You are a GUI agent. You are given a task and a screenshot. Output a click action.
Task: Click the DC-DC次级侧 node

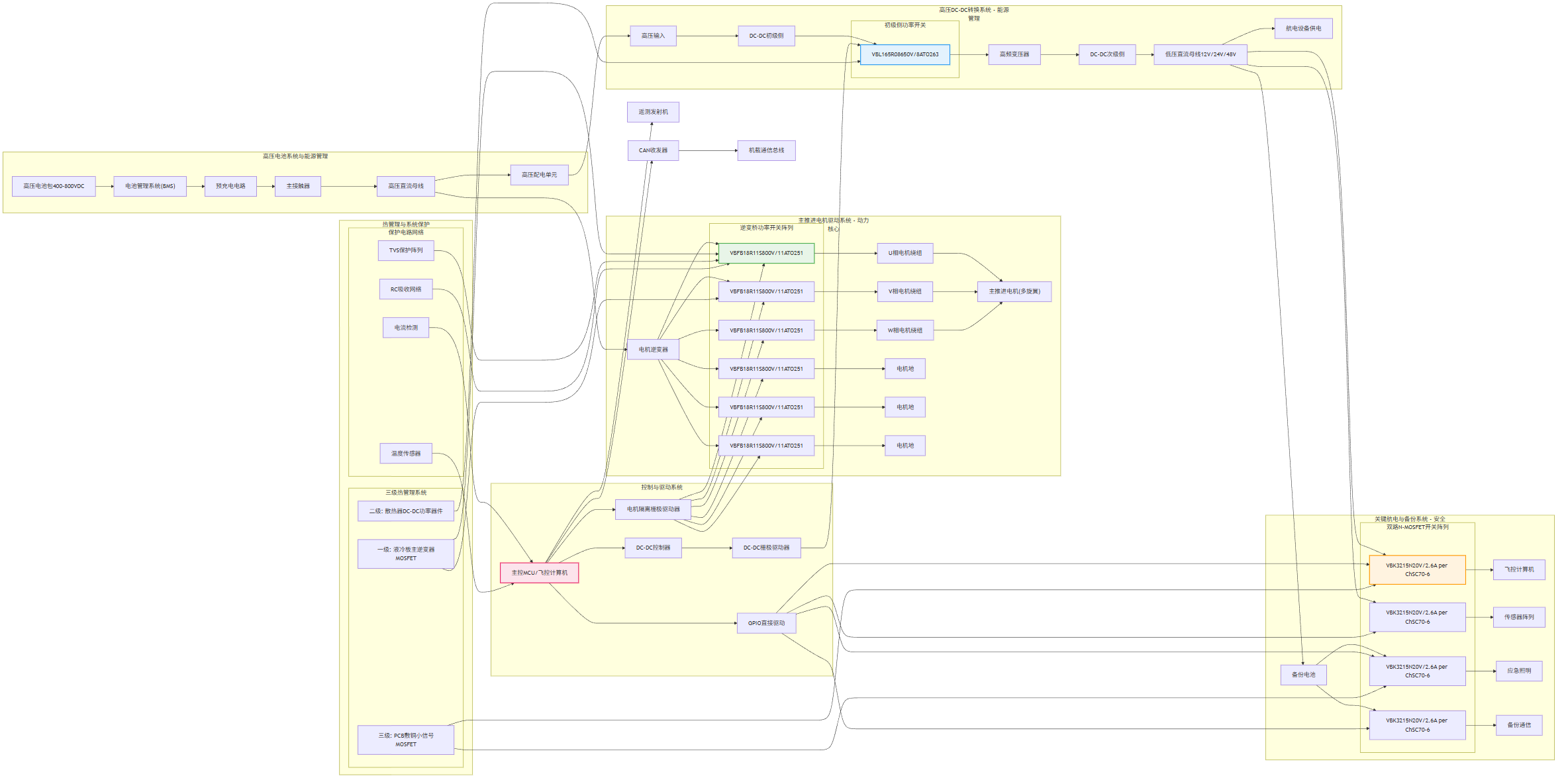pyautogui.click(x=1107, y=54)
